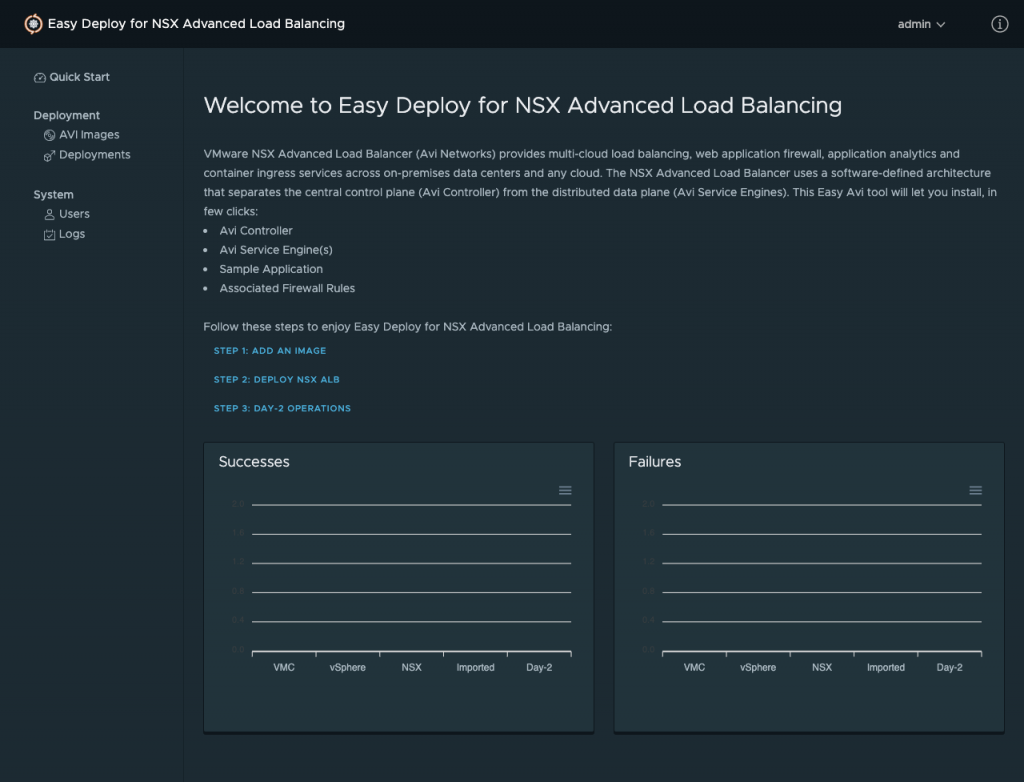This screenshot has width=1024, height=782.
Task: Expand the admin user dropdown
Action: click(920, 24)
